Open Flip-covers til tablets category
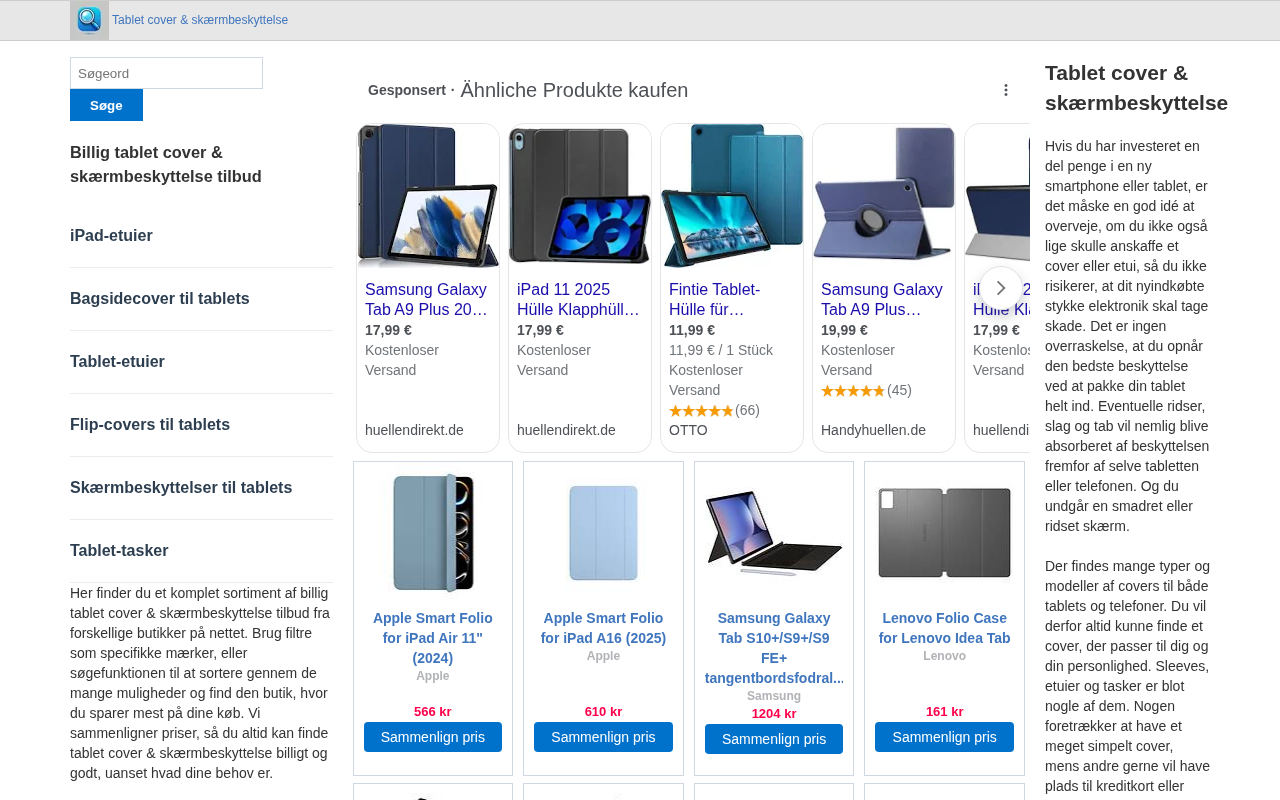1280x800 pixels. click(x=150, y=425)
